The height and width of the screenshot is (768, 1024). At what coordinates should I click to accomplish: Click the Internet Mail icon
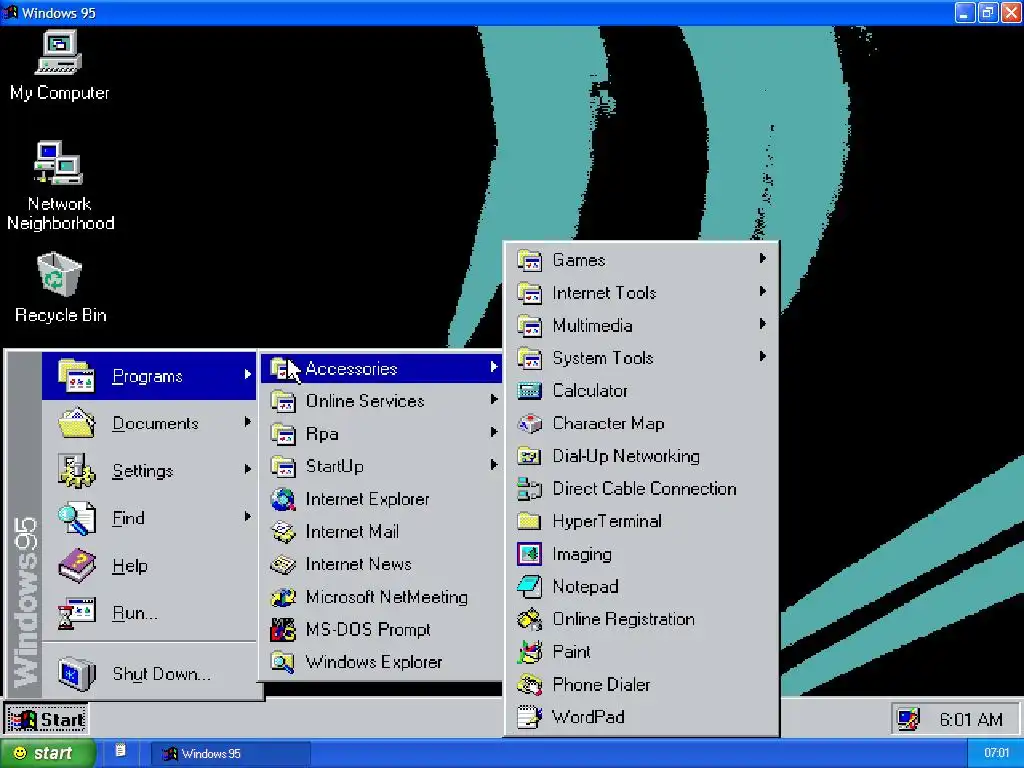[283, 532]
